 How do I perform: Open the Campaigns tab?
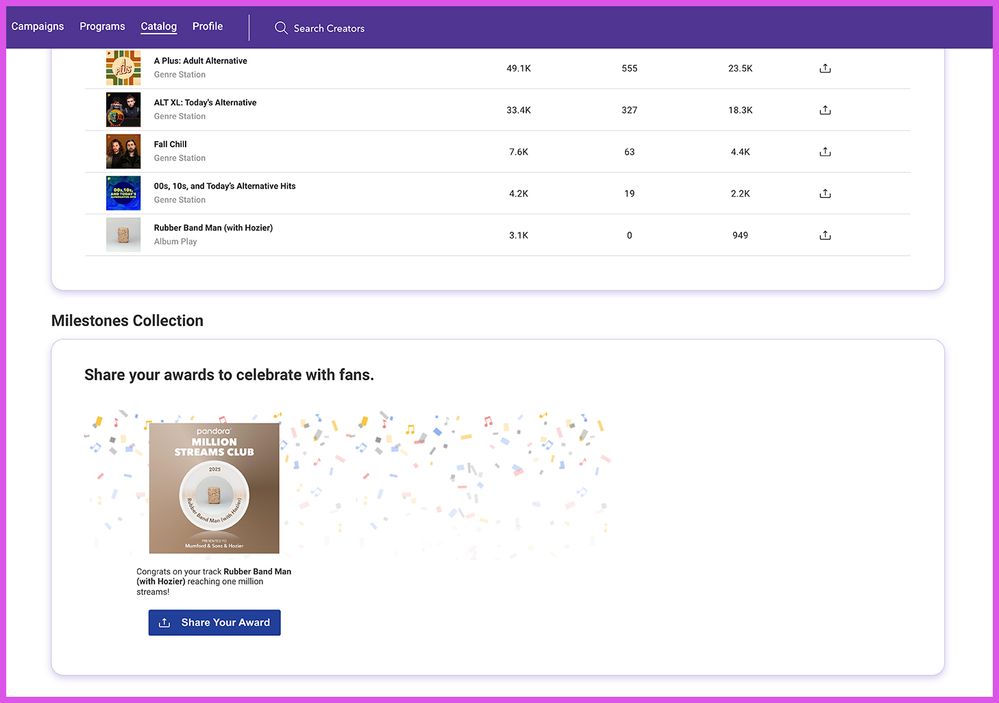click(x=38, y=26)
